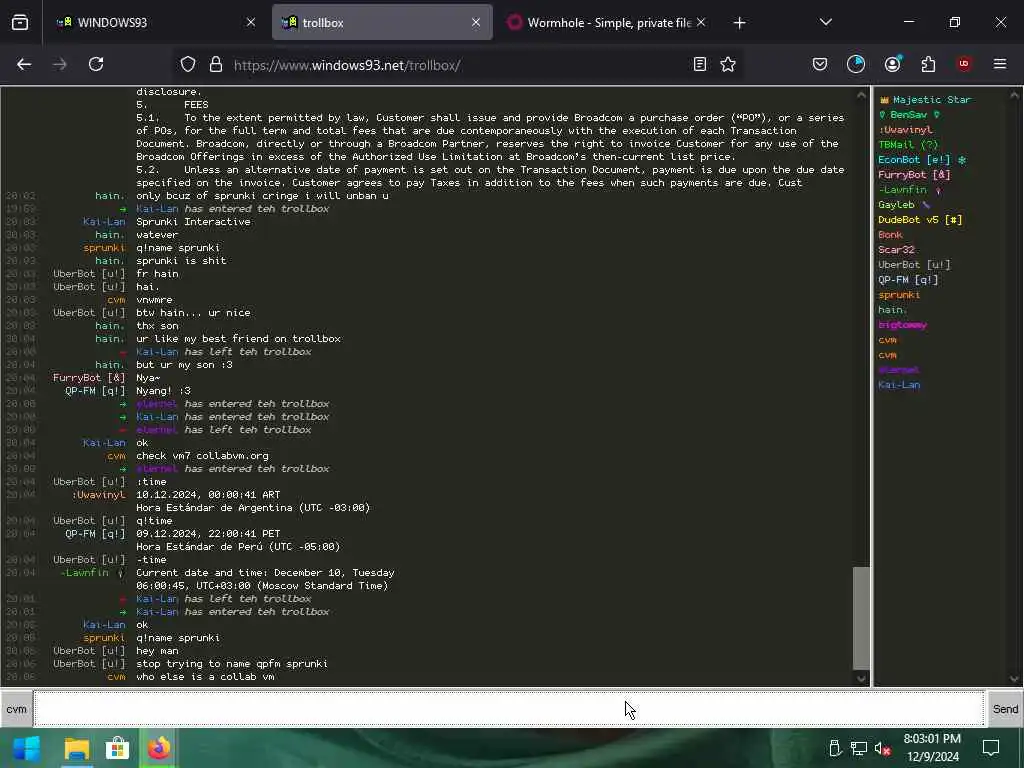The height and width of the screenshot is (768, 1024).
Task: Open the Extensions puzzle icon
Action: [928, 64]
